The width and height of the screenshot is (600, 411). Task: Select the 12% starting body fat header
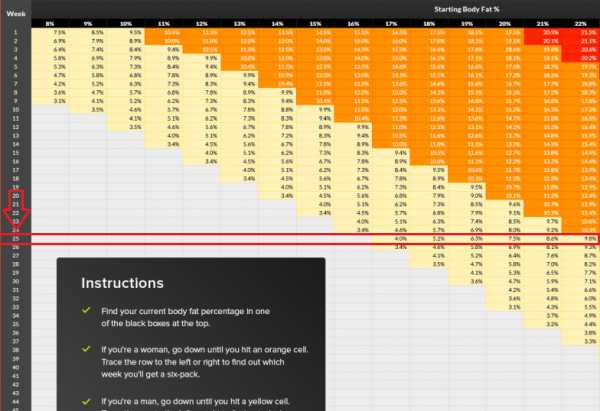(x=202, y=24)
